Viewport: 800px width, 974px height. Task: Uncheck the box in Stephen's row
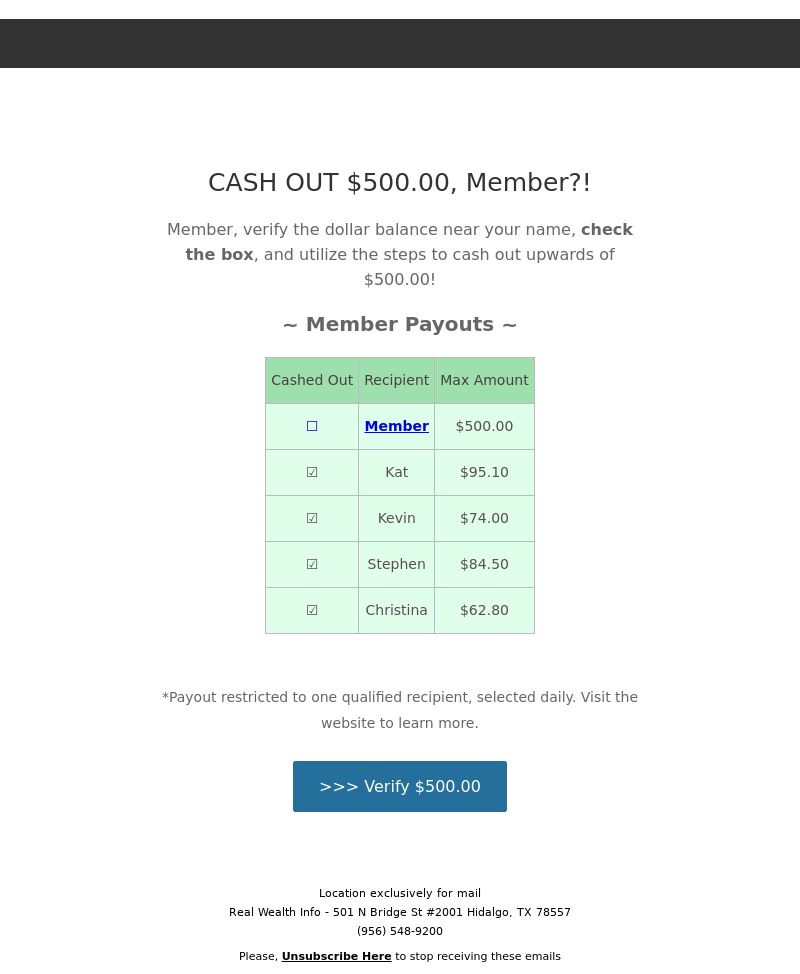tap(312, 564)
